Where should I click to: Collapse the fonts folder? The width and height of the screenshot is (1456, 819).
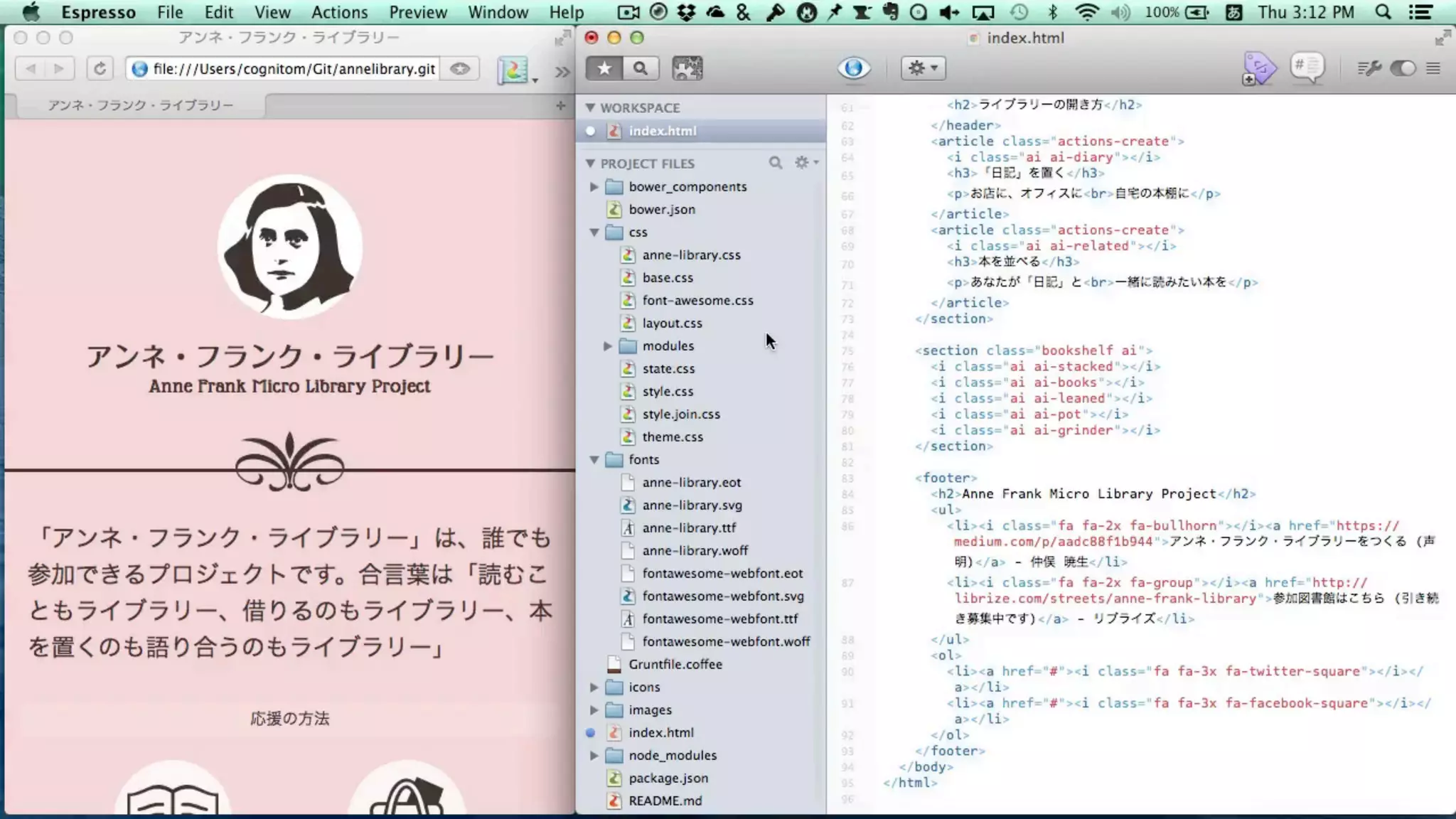(594, 460)
